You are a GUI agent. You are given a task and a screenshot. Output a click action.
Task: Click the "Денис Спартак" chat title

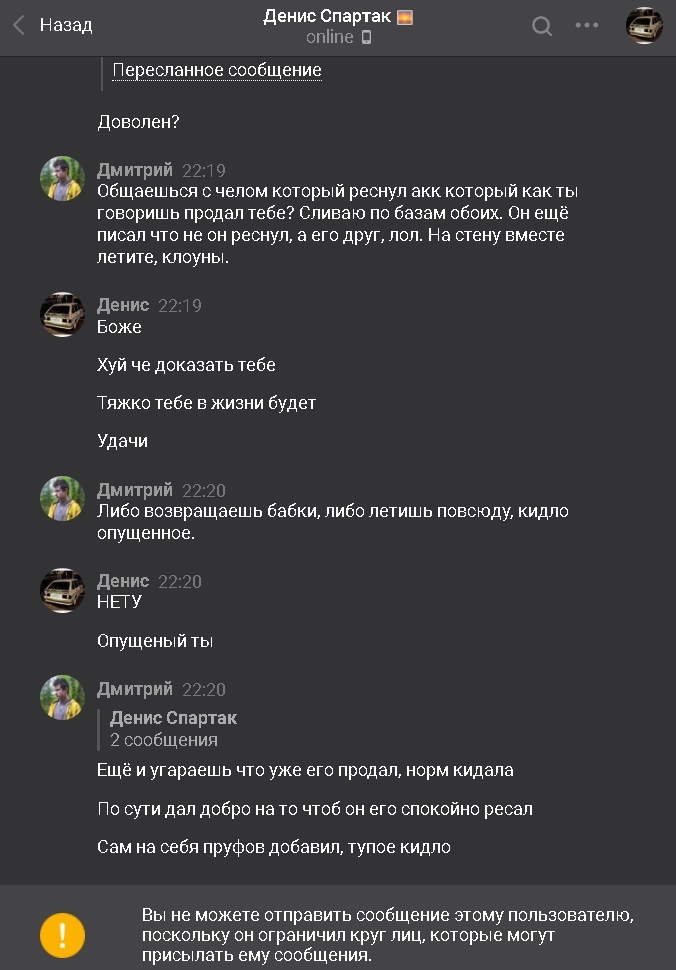[x=327, y=17]
